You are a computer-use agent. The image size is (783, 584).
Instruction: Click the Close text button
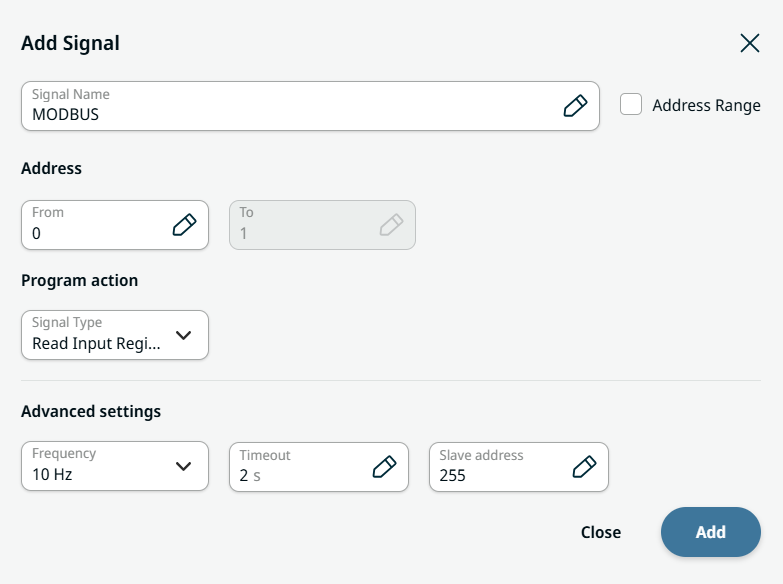(601, 532)
